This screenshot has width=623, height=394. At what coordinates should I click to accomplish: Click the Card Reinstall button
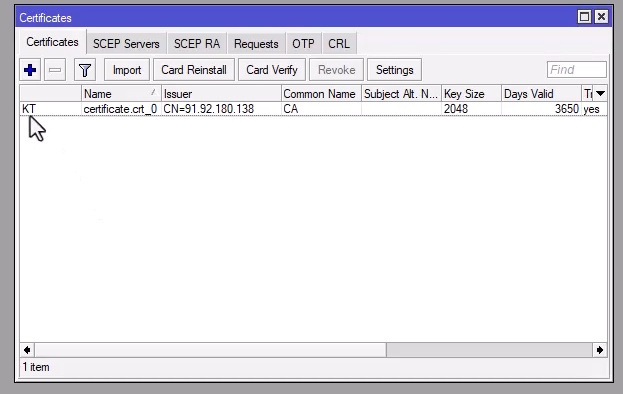click(x=194, y=70)
